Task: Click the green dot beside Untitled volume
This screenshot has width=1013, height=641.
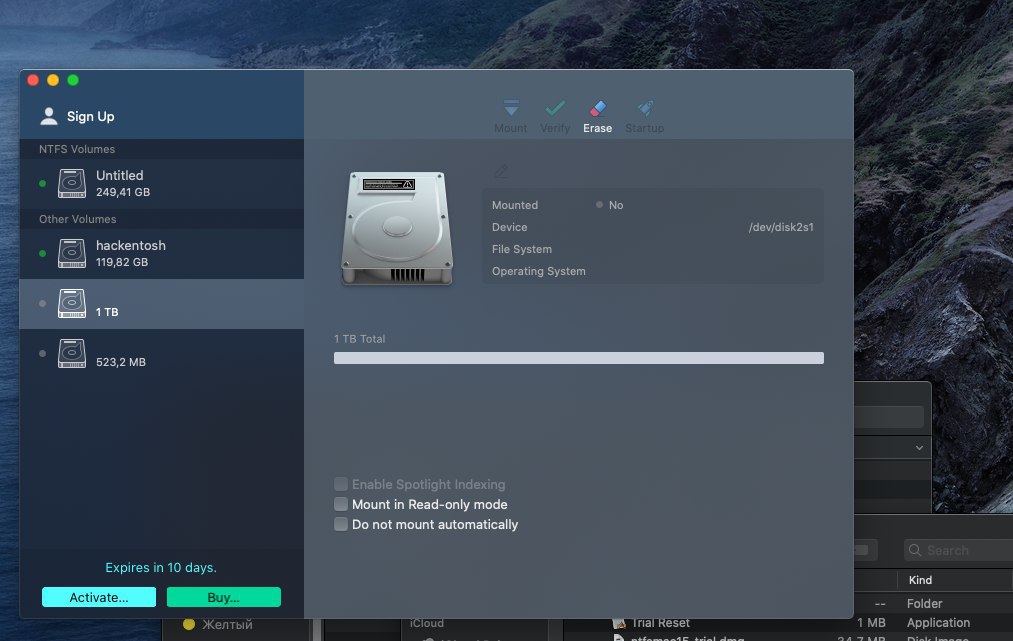Action: 43,184
